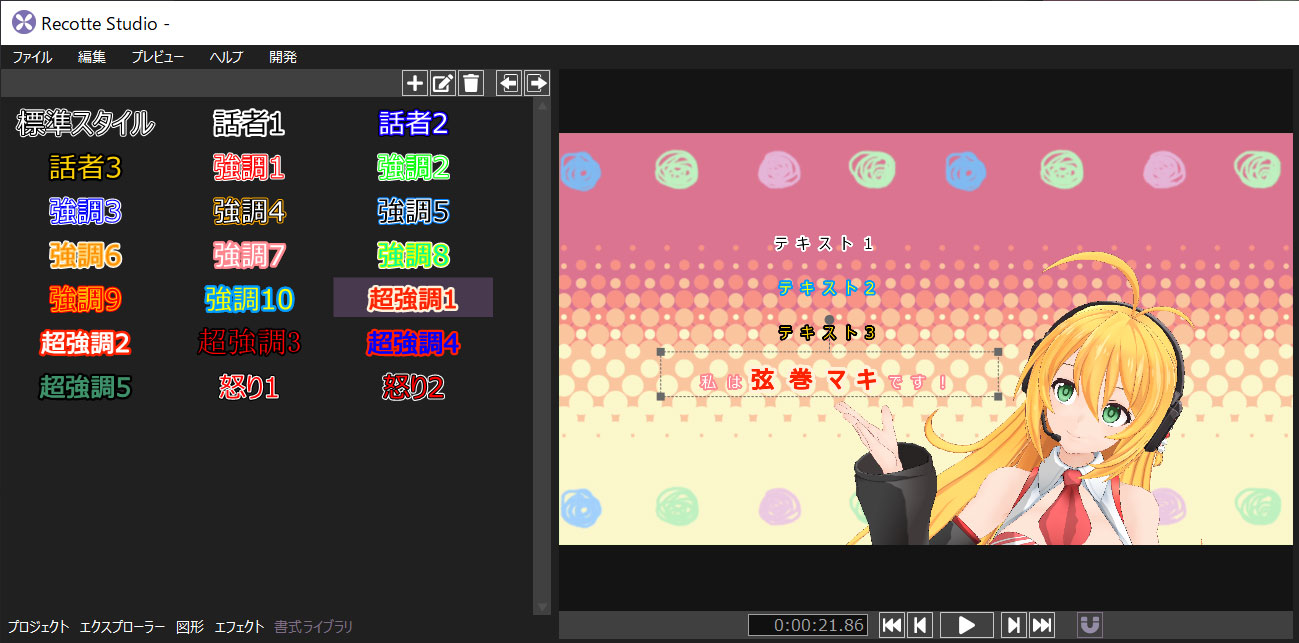Select the 超強調3 text style
The width and height of the screenshot is (1299, 643).
[x=249, y=343]
